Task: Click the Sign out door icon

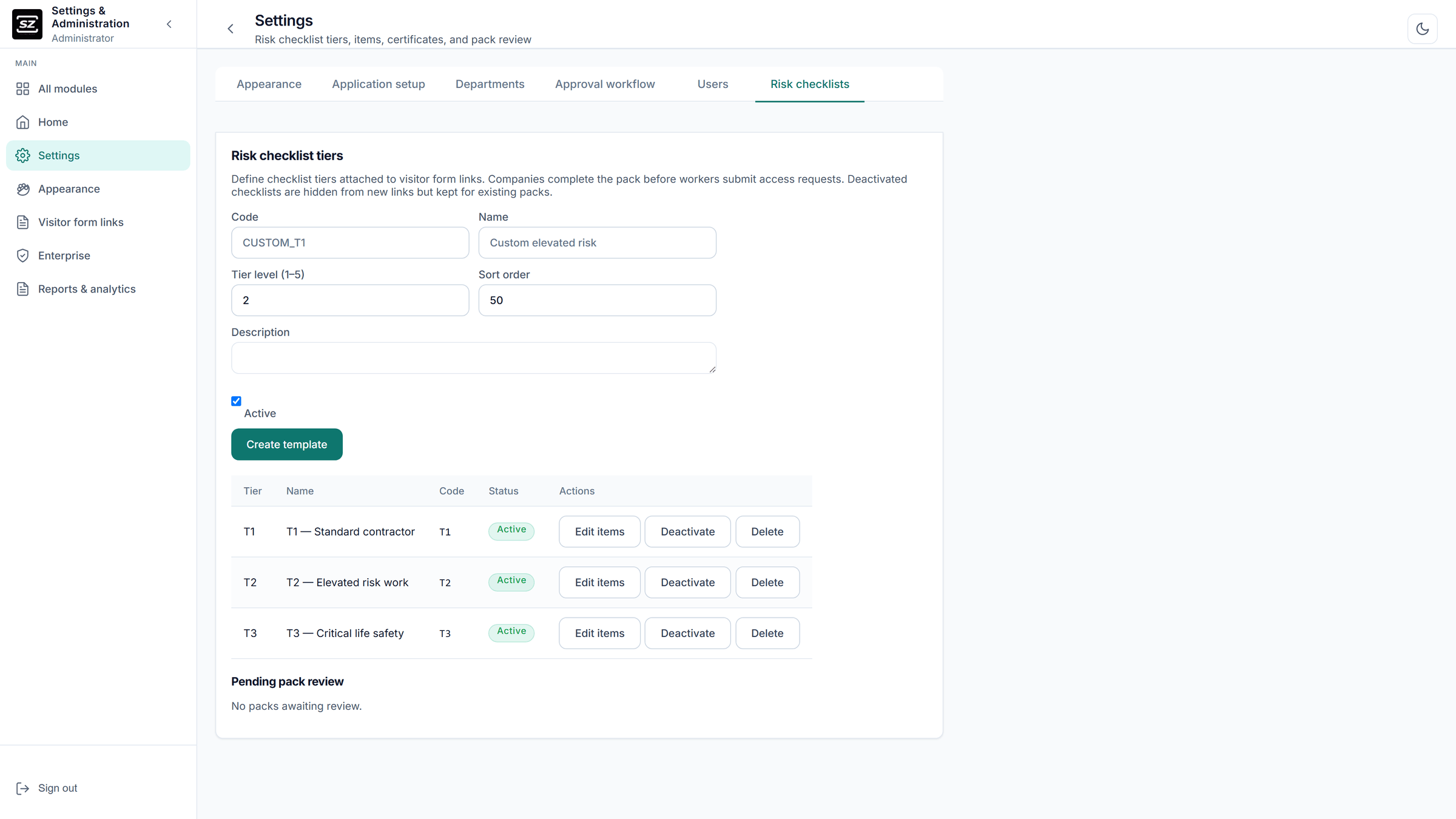Action: [22, 788]
